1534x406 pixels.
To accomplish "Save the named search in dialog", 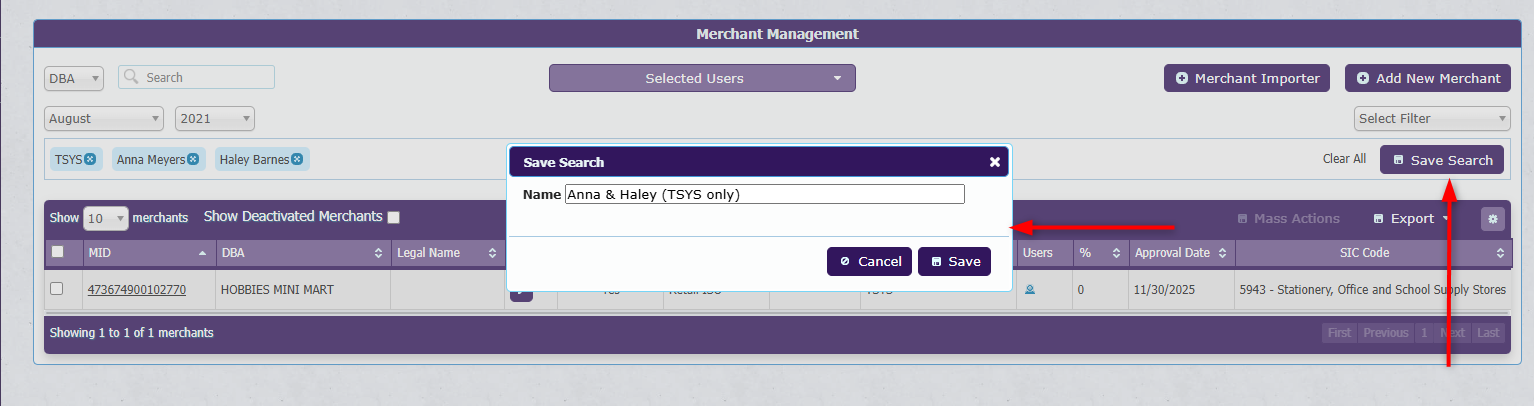I will point(954,262).
